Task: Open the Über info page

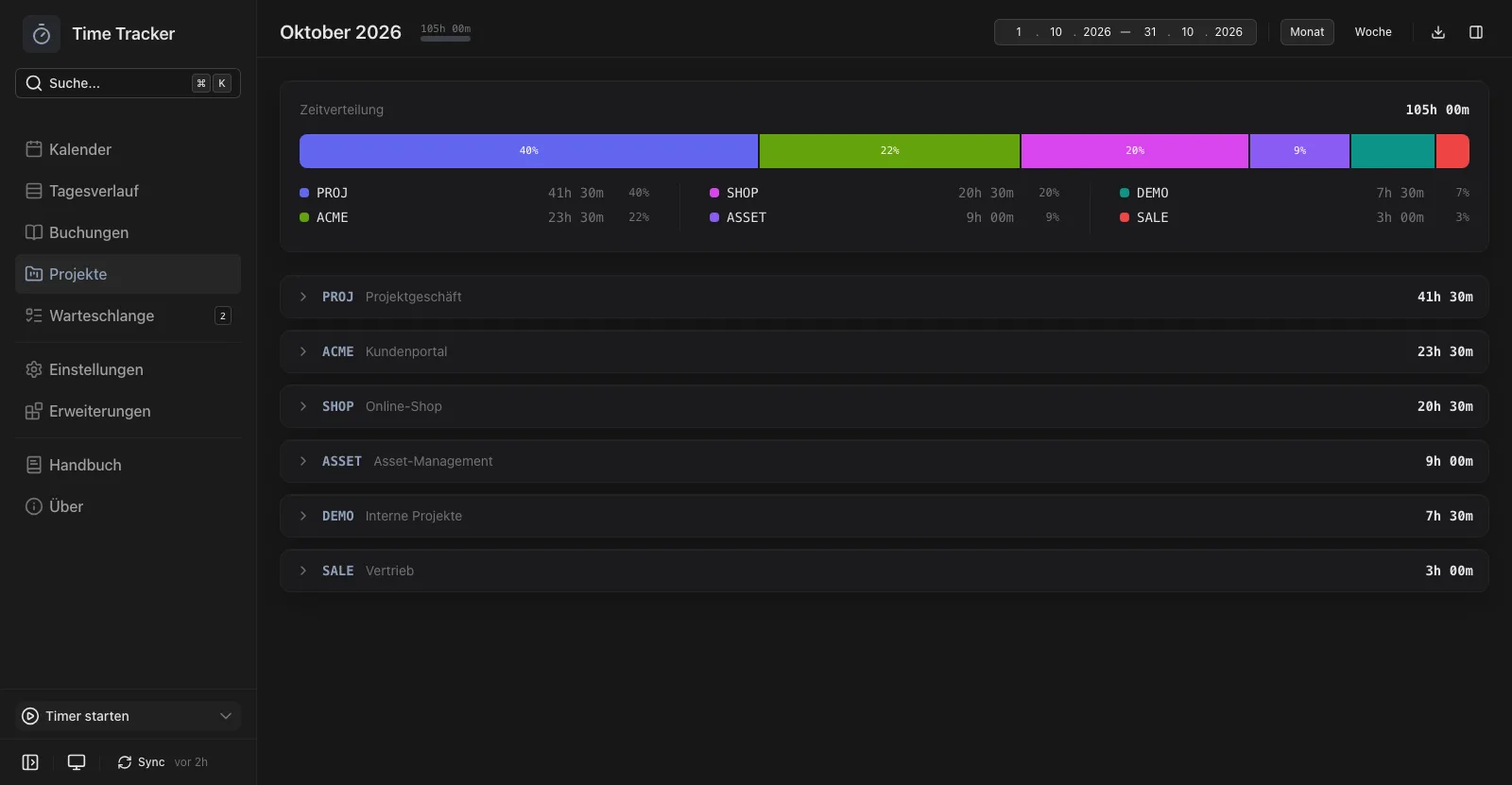Action: tap(128, 506)
